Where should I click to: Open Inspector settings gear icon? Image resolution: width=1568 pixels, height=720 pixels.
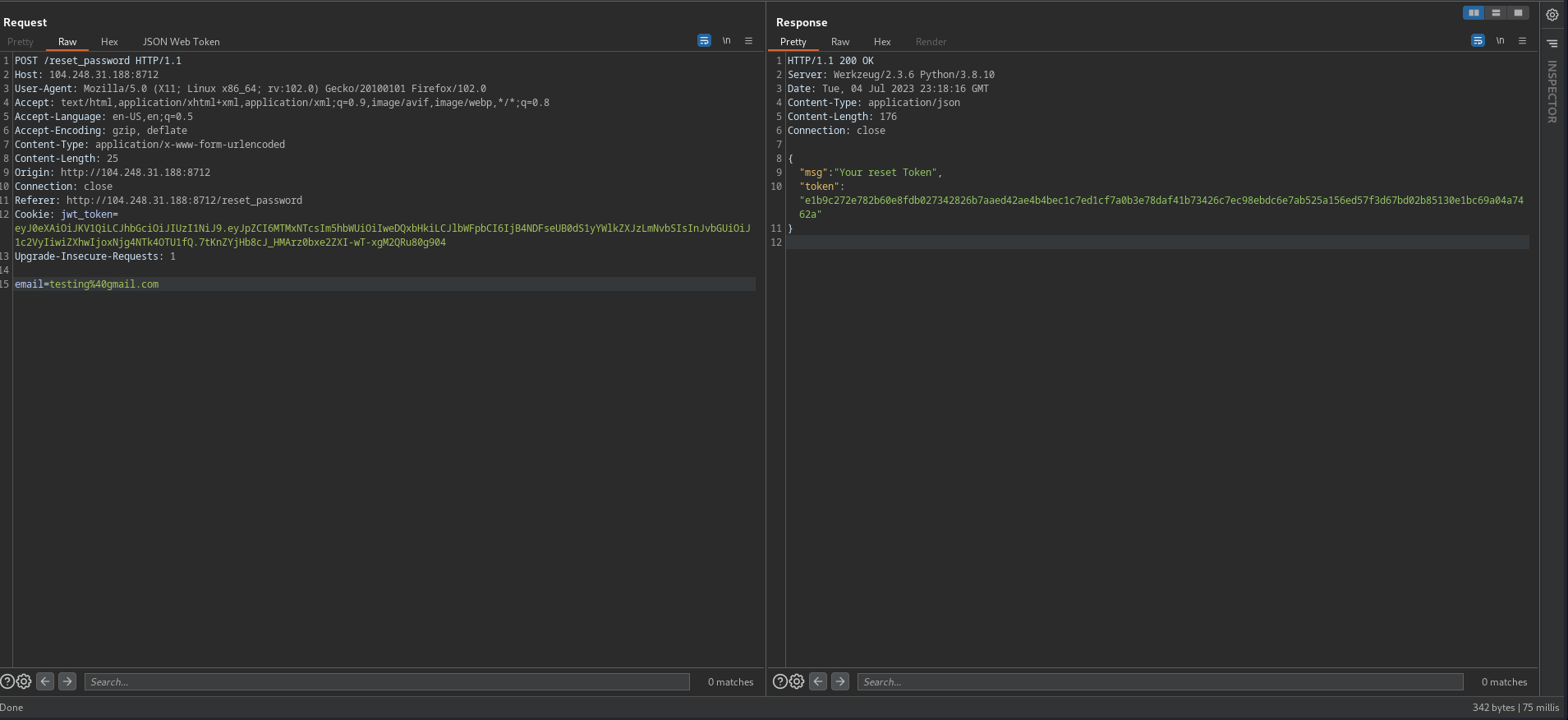coord(1552,15)
